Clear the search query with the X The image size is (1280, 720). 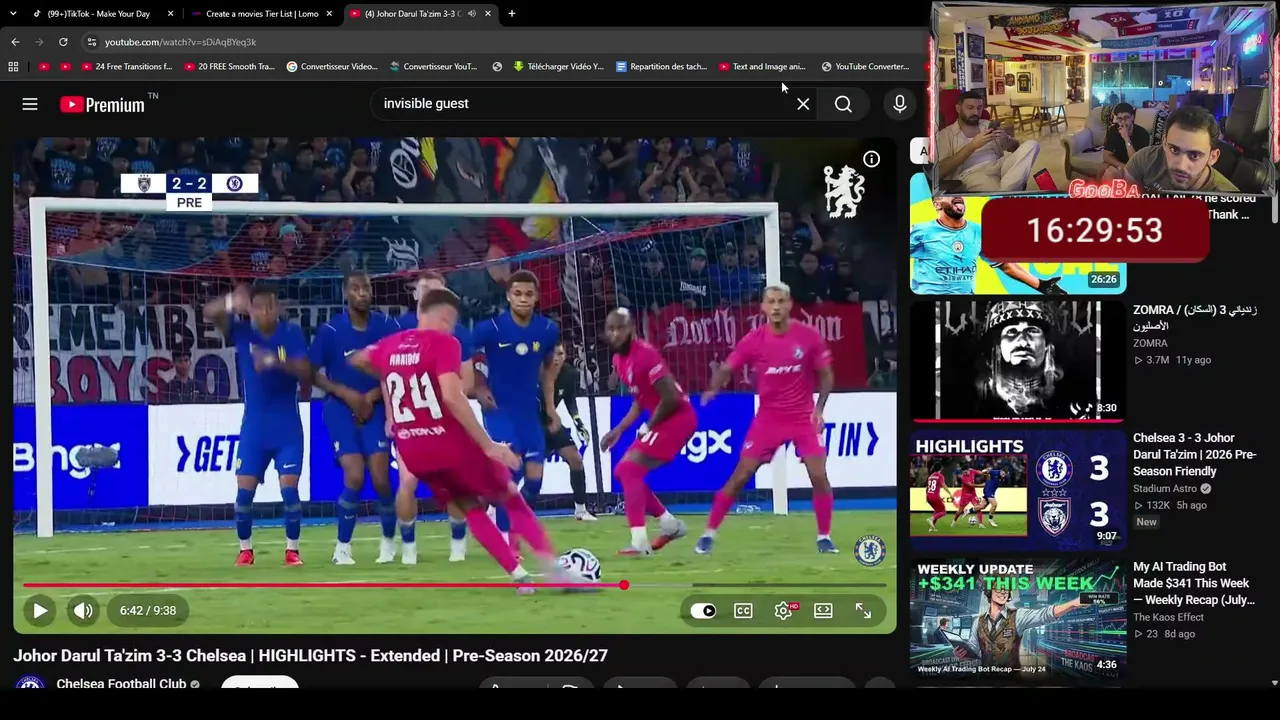tap(803, 104)
